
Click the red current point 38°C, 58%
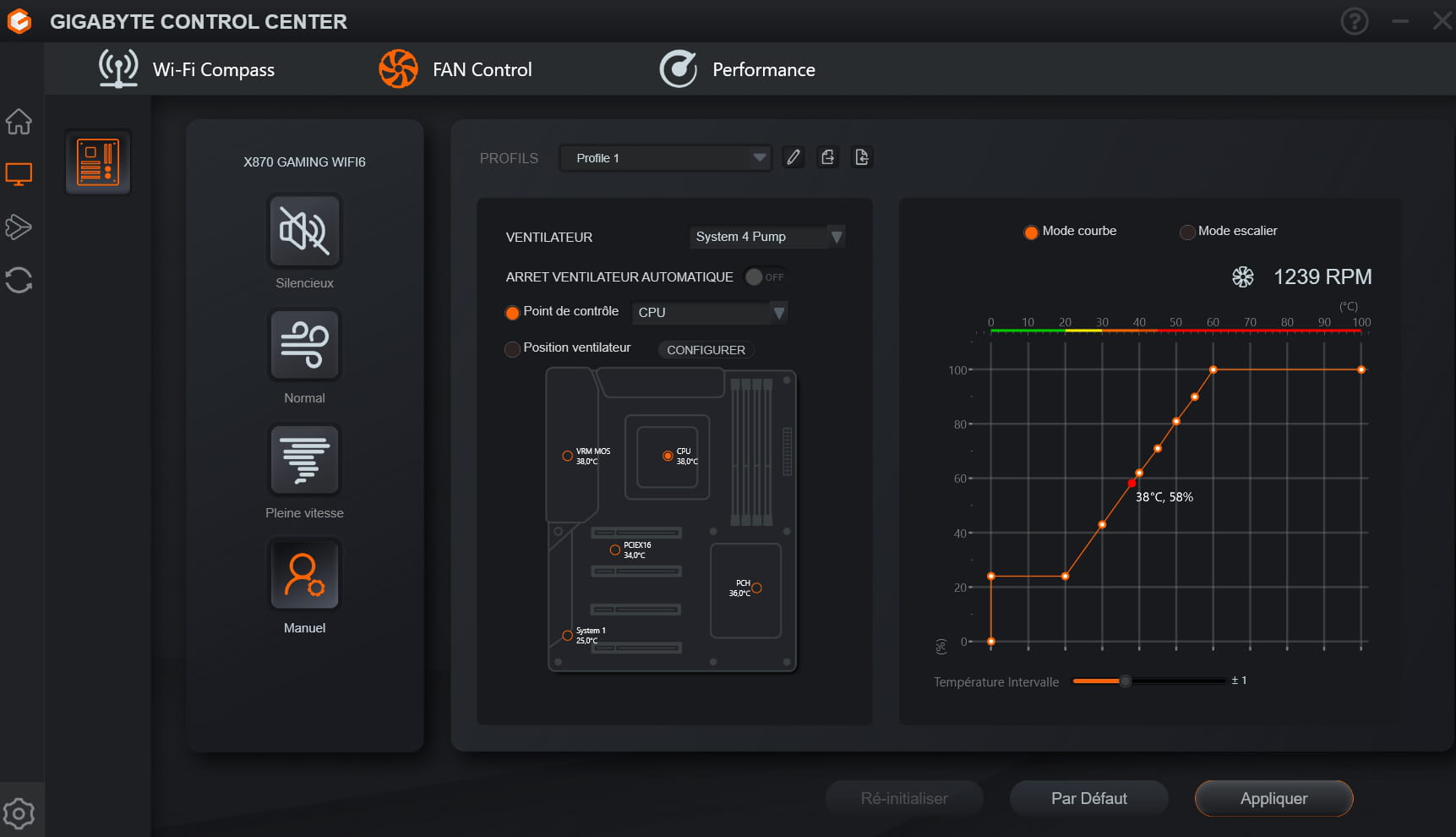(x=1132, y=484)
